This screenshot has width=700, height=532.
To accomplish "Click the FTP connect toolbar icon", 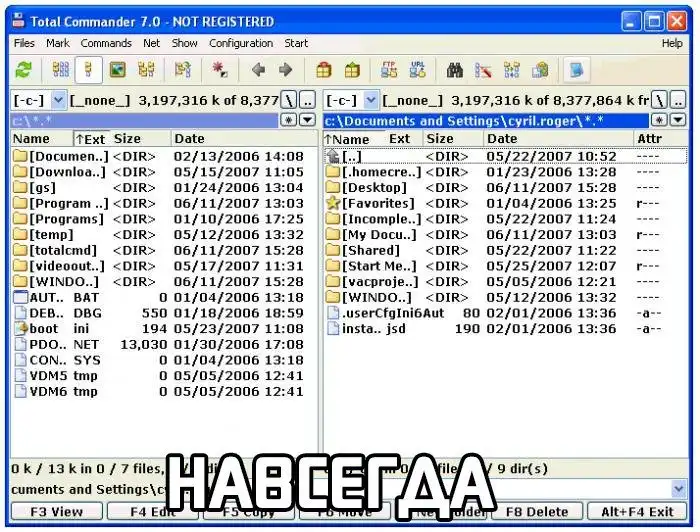I will (389, 70).
